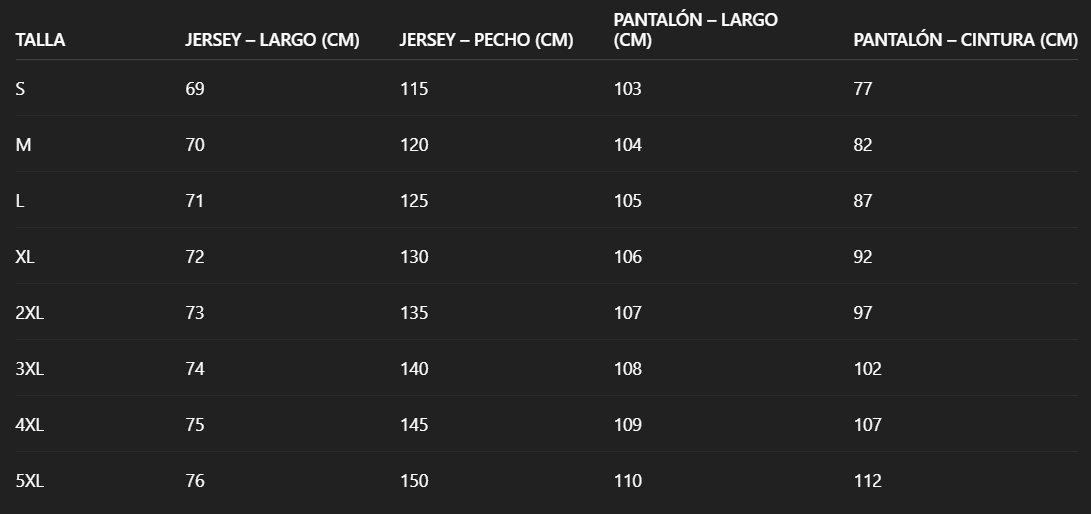The width and height of the screenshot is (1091, 514).
Task: Click the JERSEY – PECHO (CM) header
Action: pos(486,41)
